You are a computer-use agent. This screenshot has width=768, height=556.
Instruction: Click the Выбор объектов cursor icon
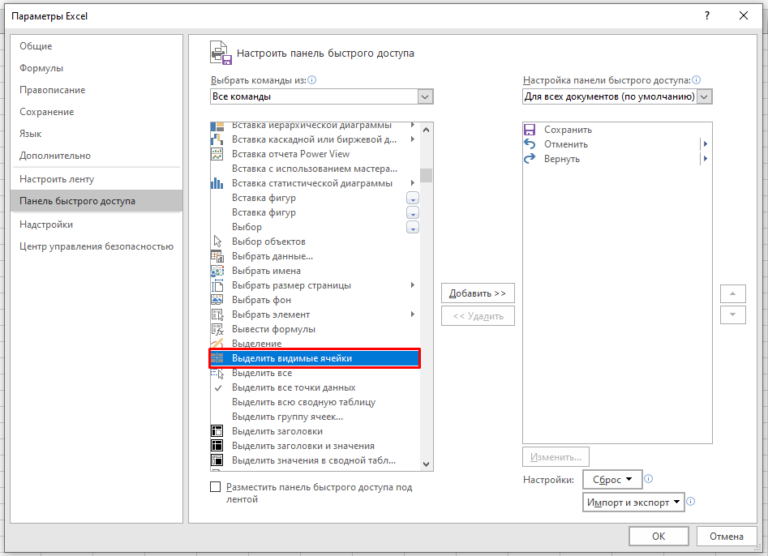click(x=217, y=242)
